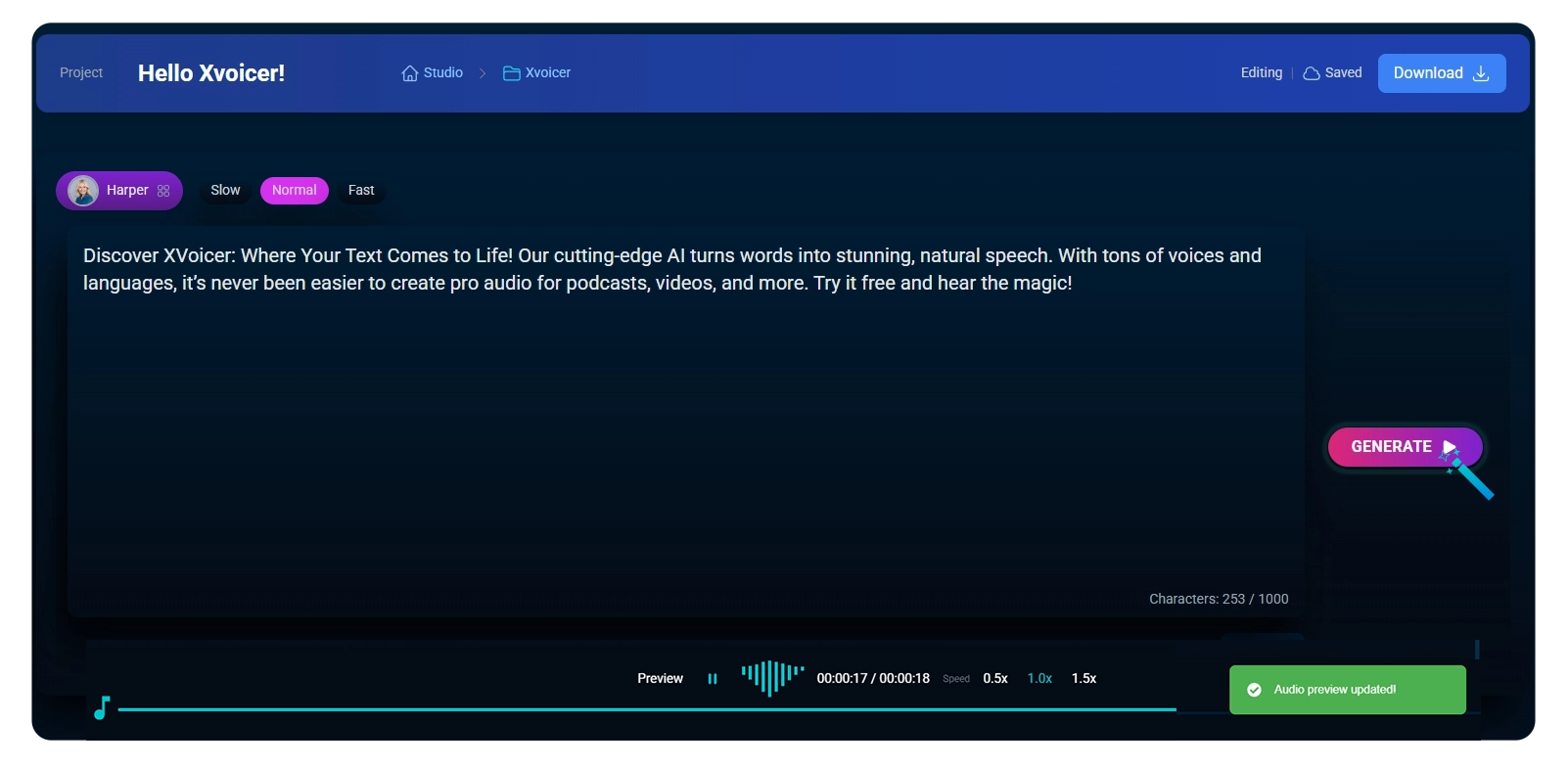This screenshot has width=1568, height=767.
Task: Select Slow speaking pace
Action: pos(225,191)
